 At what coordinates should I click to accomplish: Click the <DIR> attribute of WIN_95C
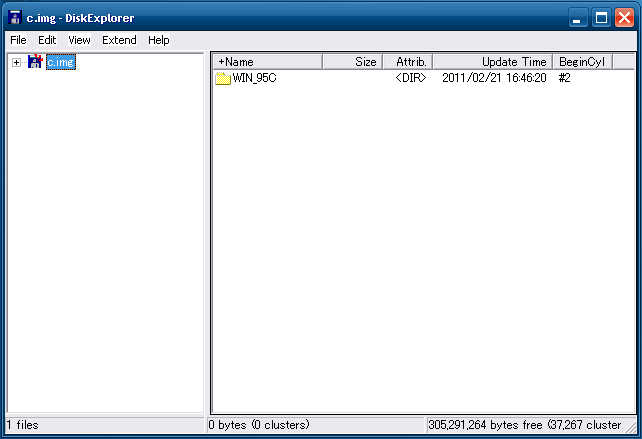(x=411, y=78)
